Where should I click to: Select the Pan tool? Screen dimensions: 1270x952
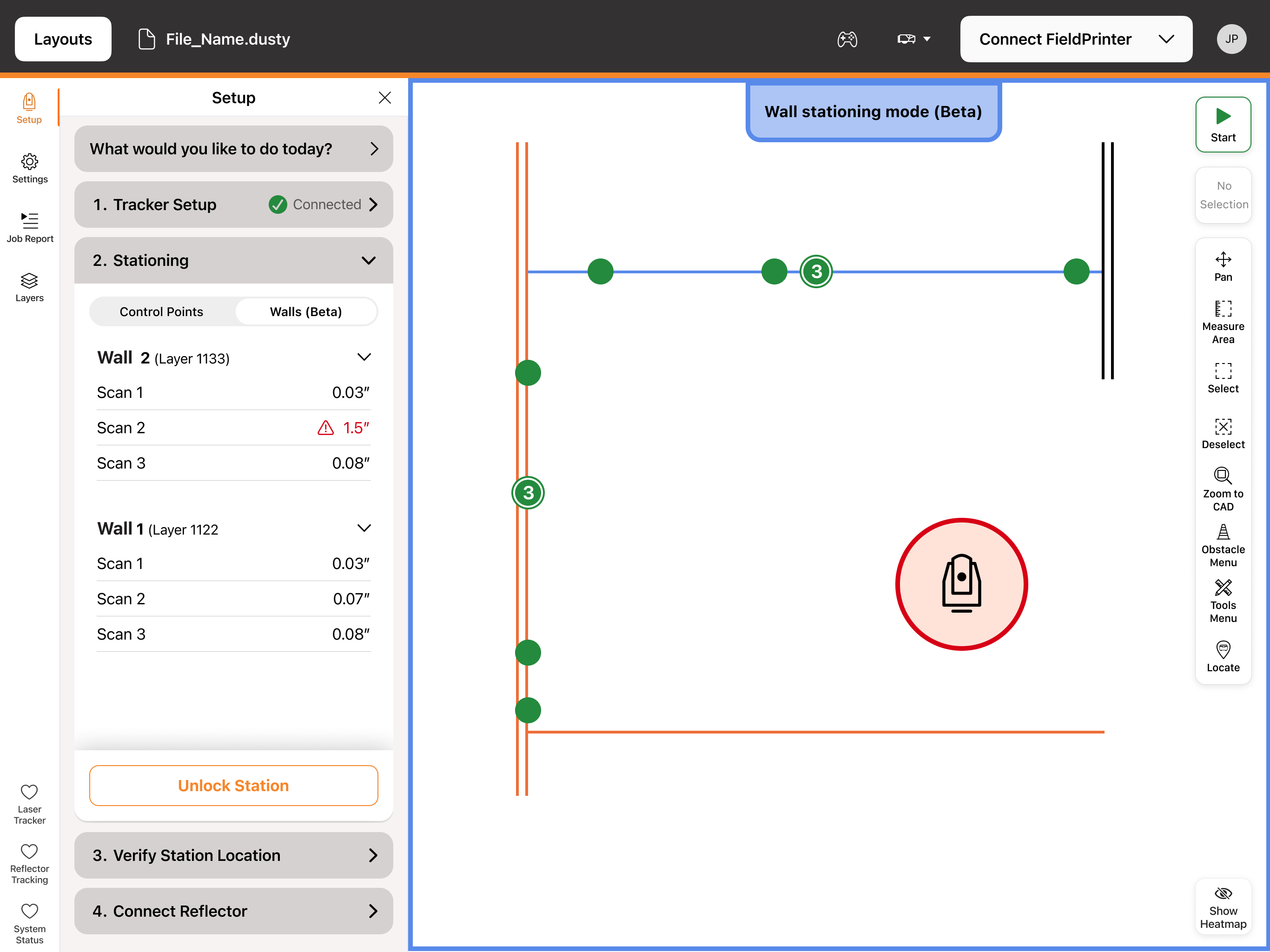tap(1223, 267)
